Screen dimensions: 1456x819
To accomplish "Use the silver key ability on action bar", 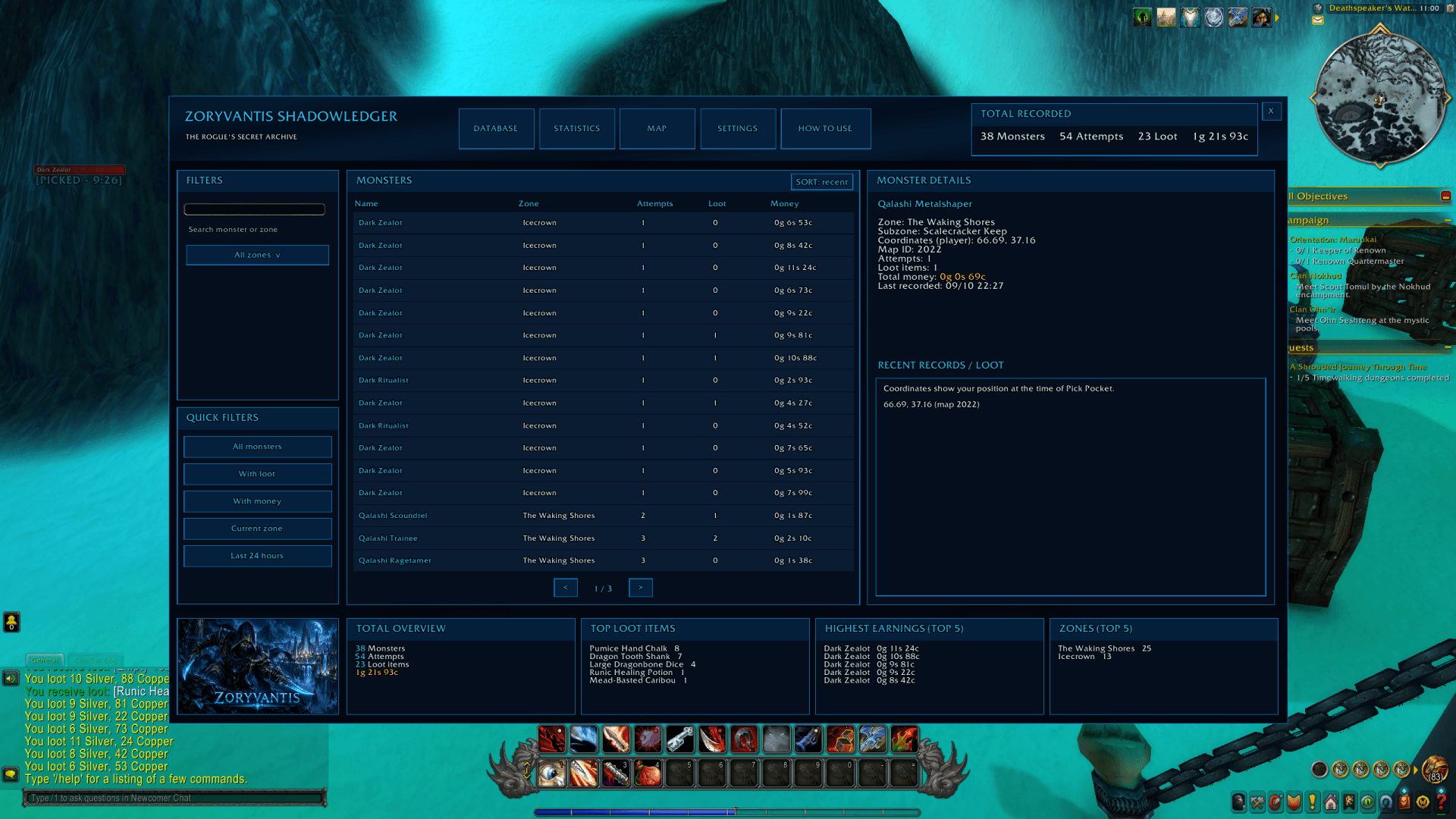I will click(680, 739).
